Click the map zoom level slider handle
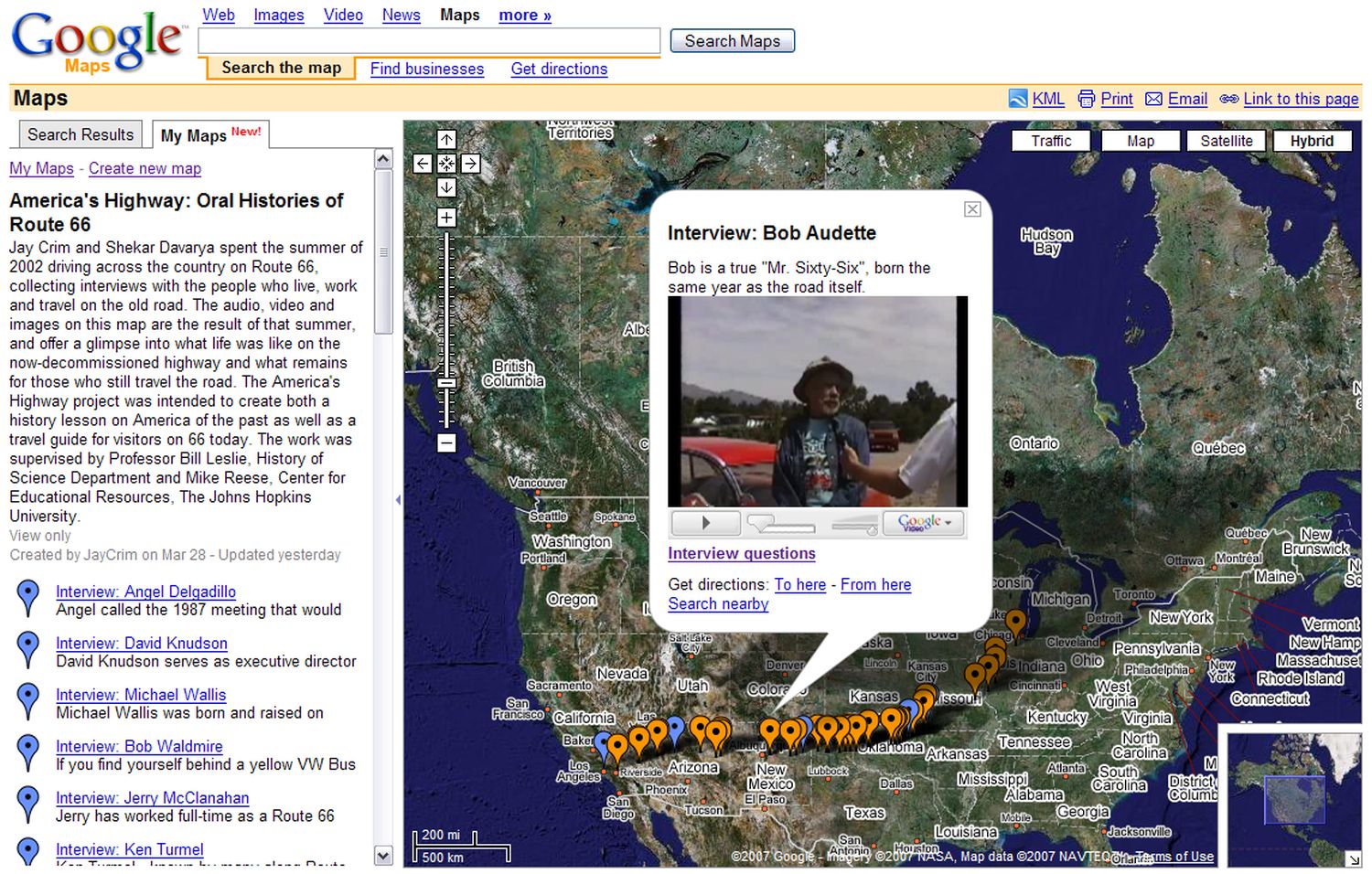Screen dimensions: 1372x874 (446, 383)
